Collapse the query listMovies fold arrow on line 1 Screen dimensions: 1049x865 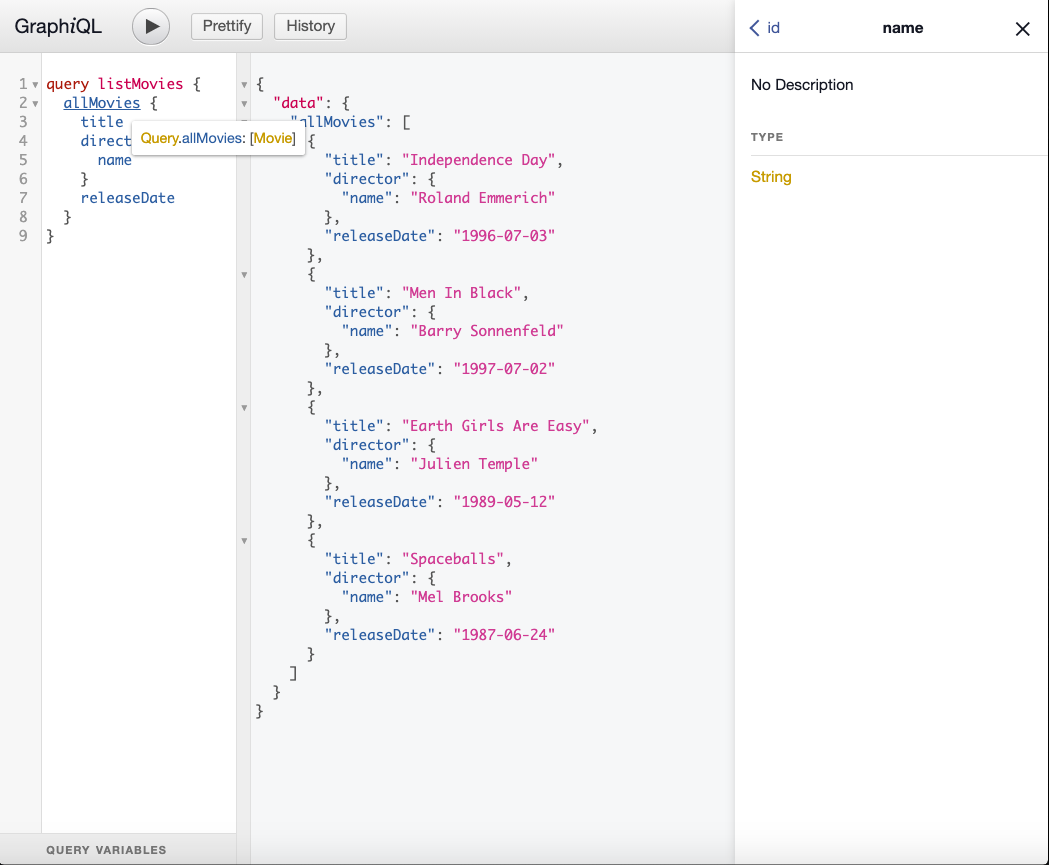point(35,85)
